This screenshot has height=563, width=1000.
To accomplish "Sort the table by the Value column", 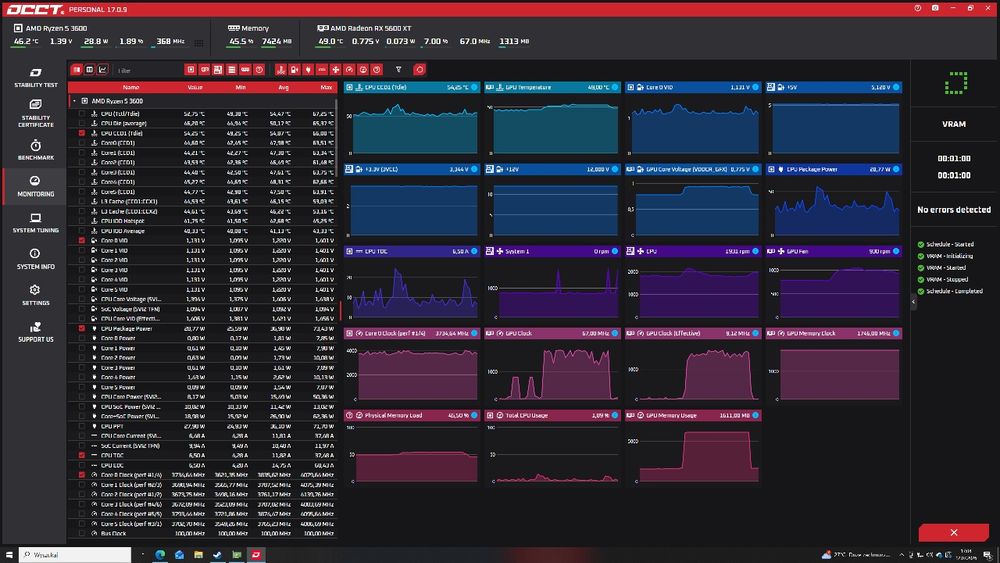I will [195, 87].
